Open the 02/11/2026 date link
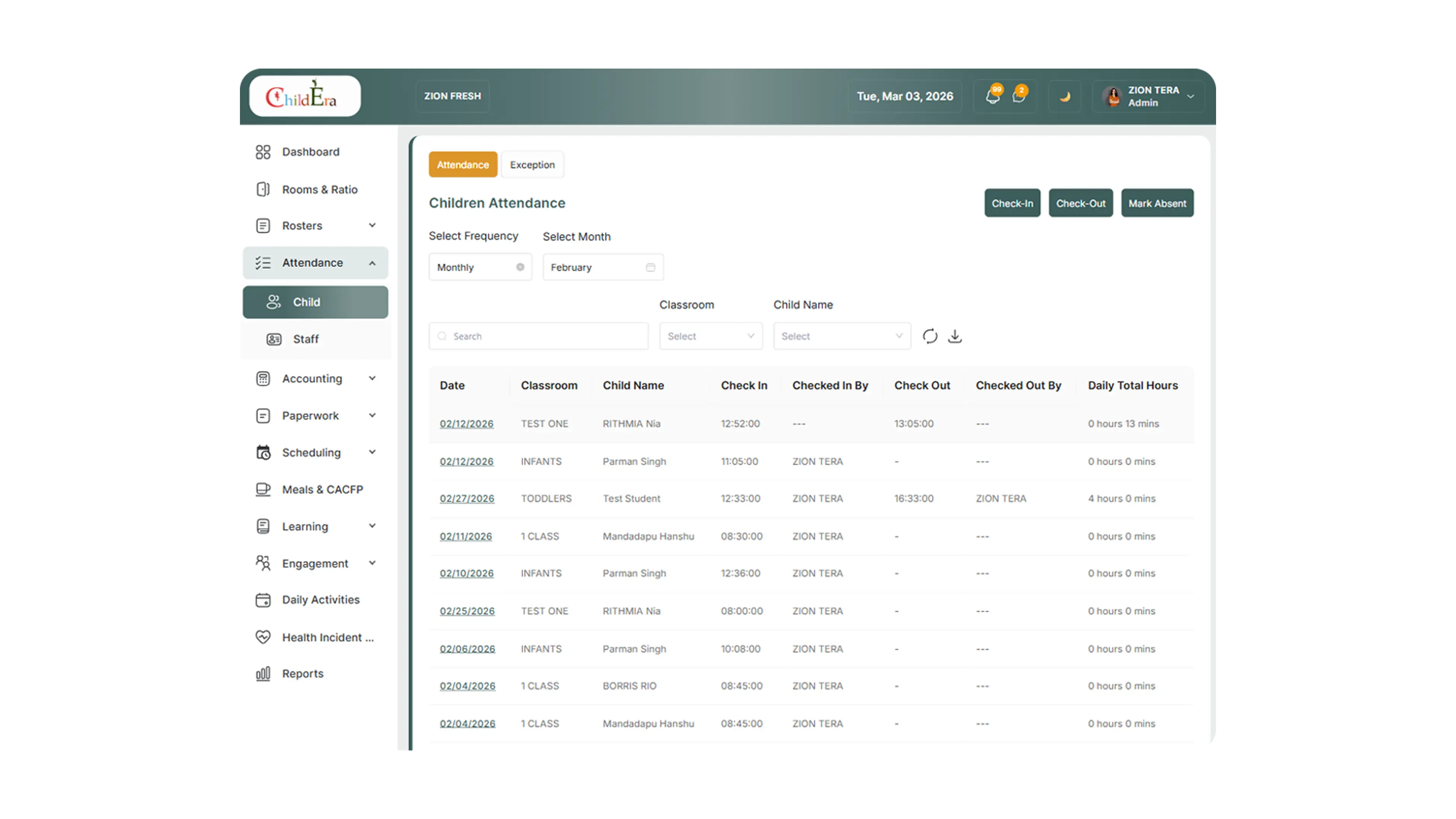The width and height of the screenshot is (1456, 819). pos(466,536)
